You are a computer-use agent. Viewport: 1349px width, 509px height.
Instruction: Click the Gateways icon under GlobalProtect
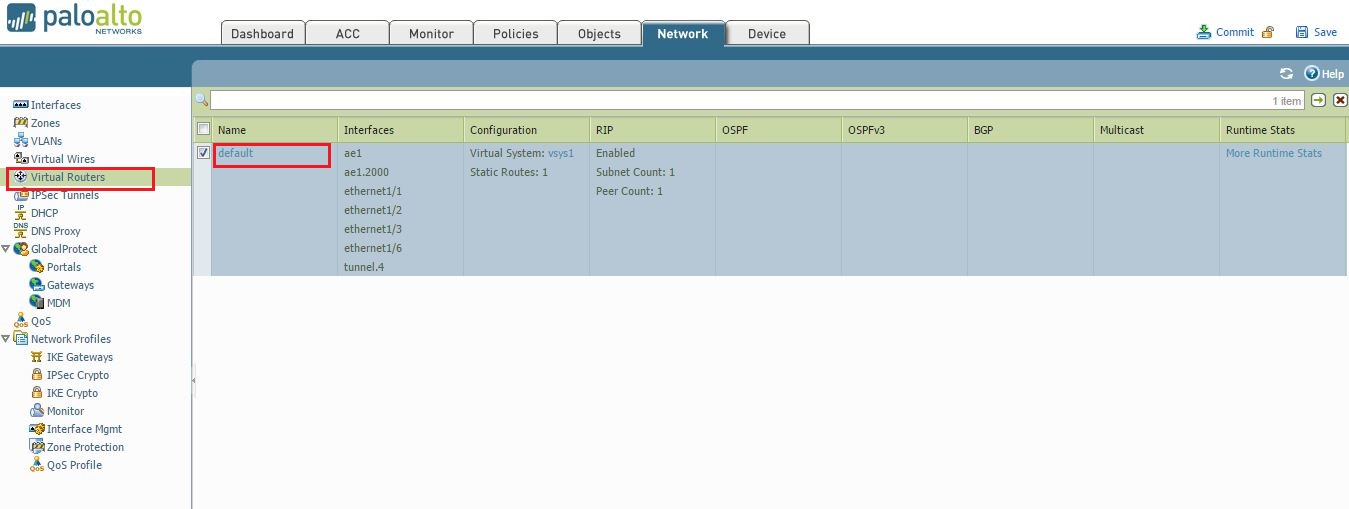37,285
